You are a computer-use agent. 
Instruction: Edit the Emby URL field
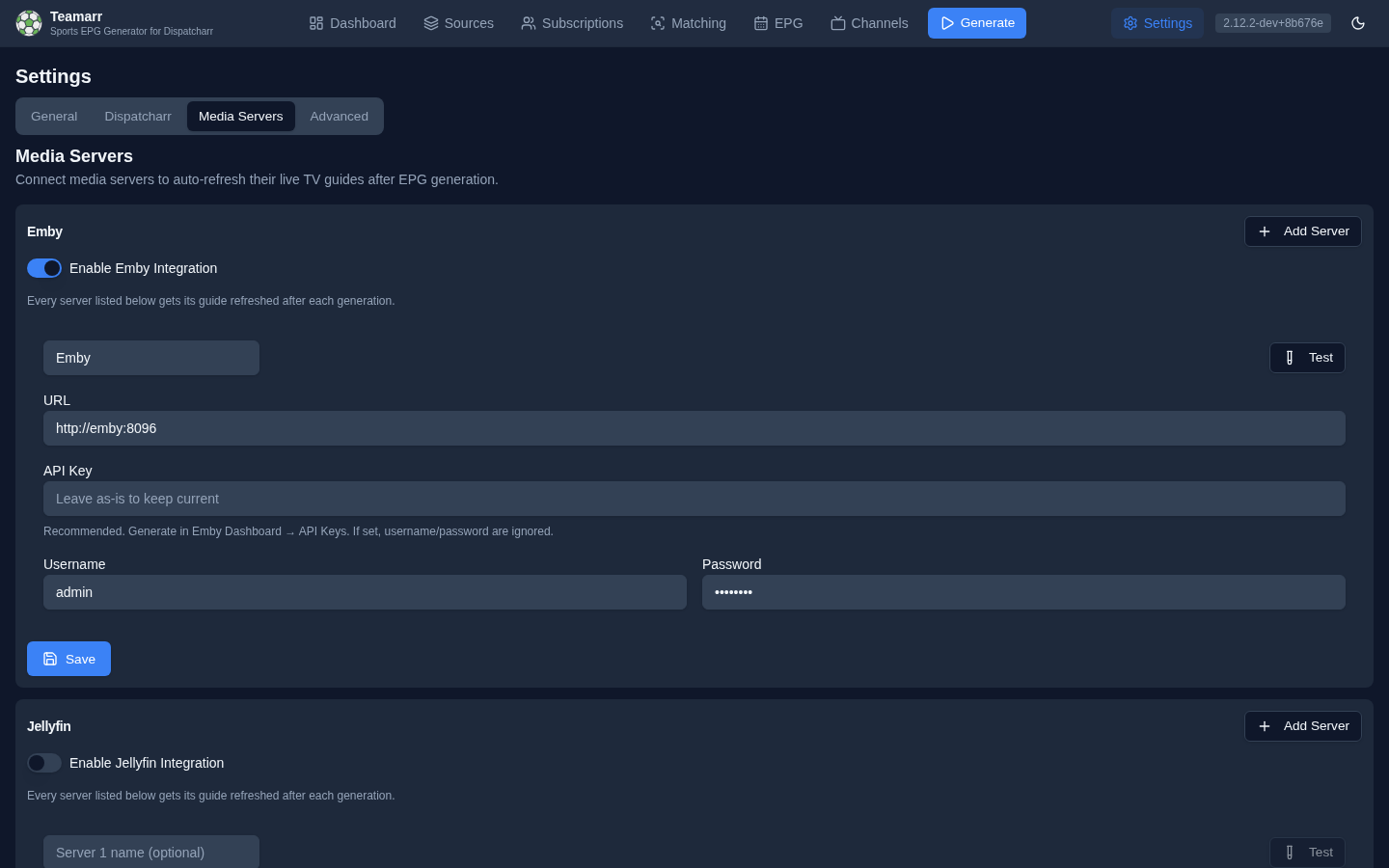click(694, 428)
